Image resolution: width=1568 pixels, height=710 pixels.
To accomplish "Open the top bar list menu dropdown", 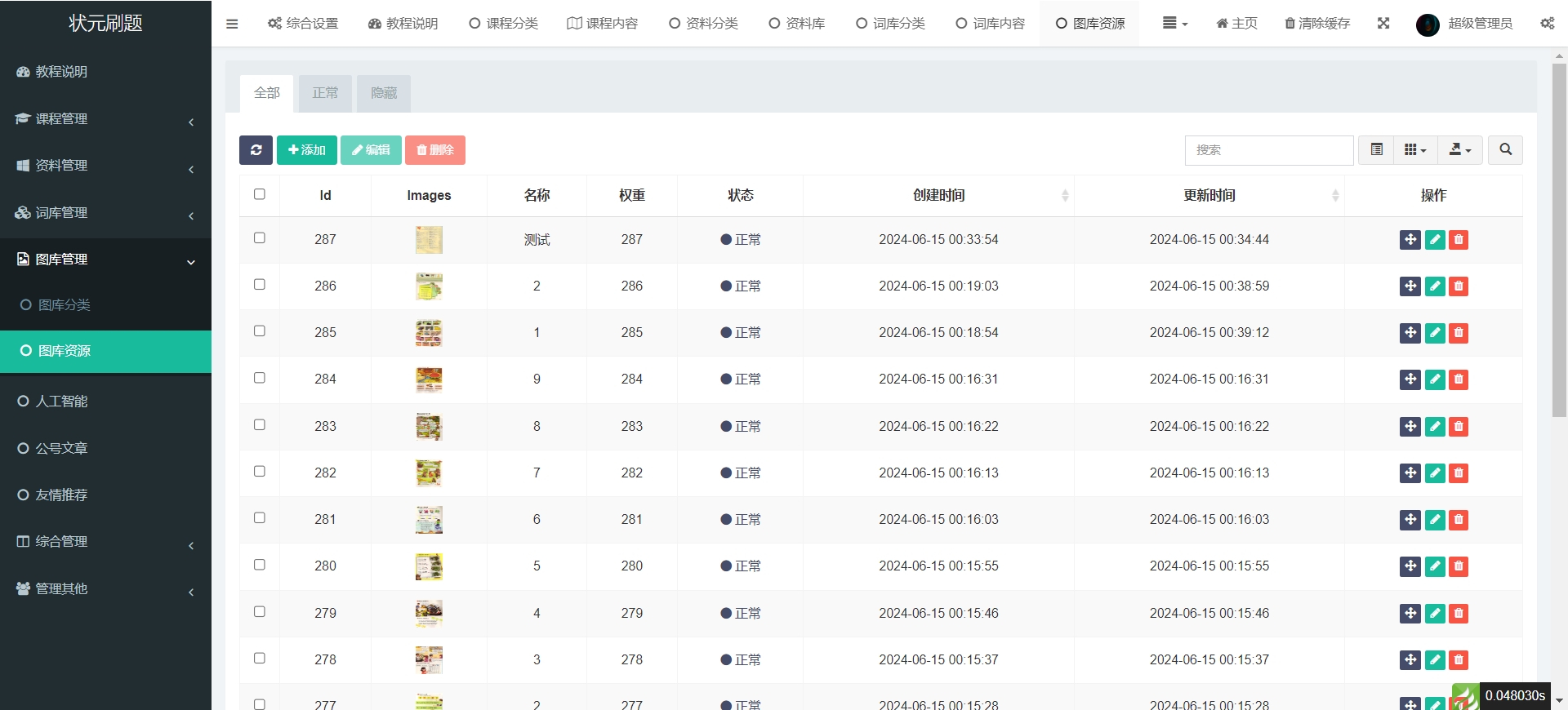I will [x=1175, y=24].
